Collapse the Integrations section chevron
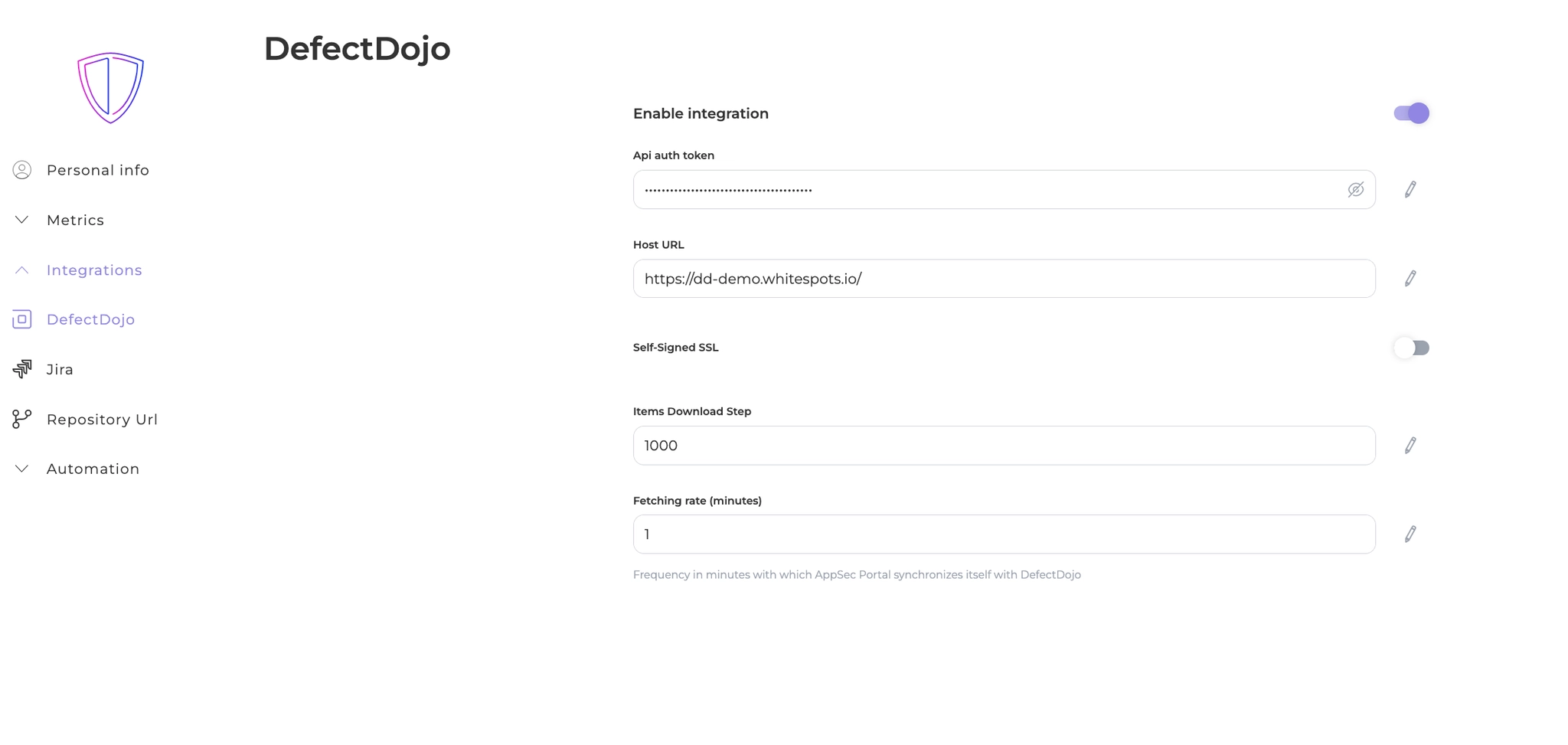 [22, 270]
